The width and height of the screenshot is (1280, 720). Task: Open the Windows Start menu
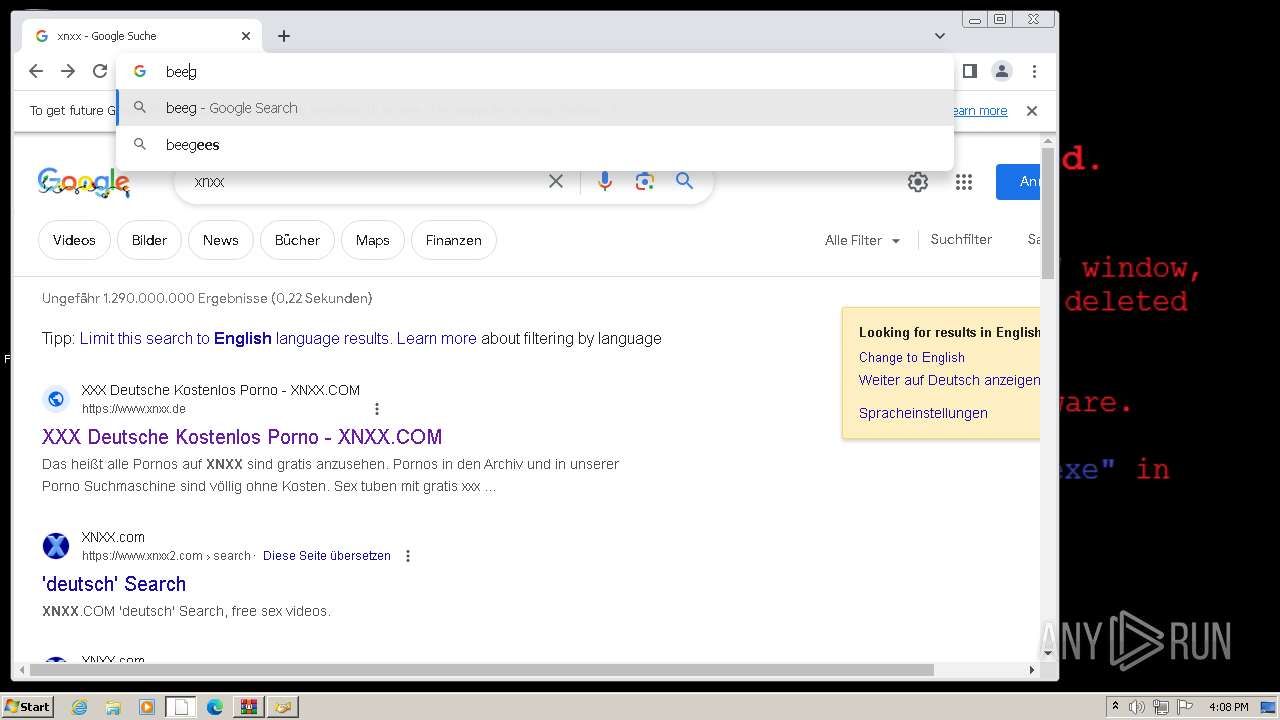[x=28, y=706]
